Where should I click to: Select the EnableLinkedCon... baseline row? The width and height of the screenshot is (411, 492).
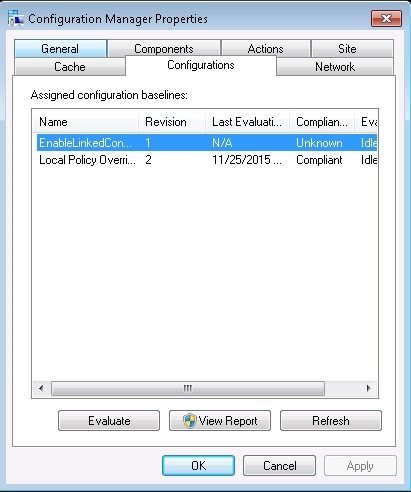click(x=207, y=143)
